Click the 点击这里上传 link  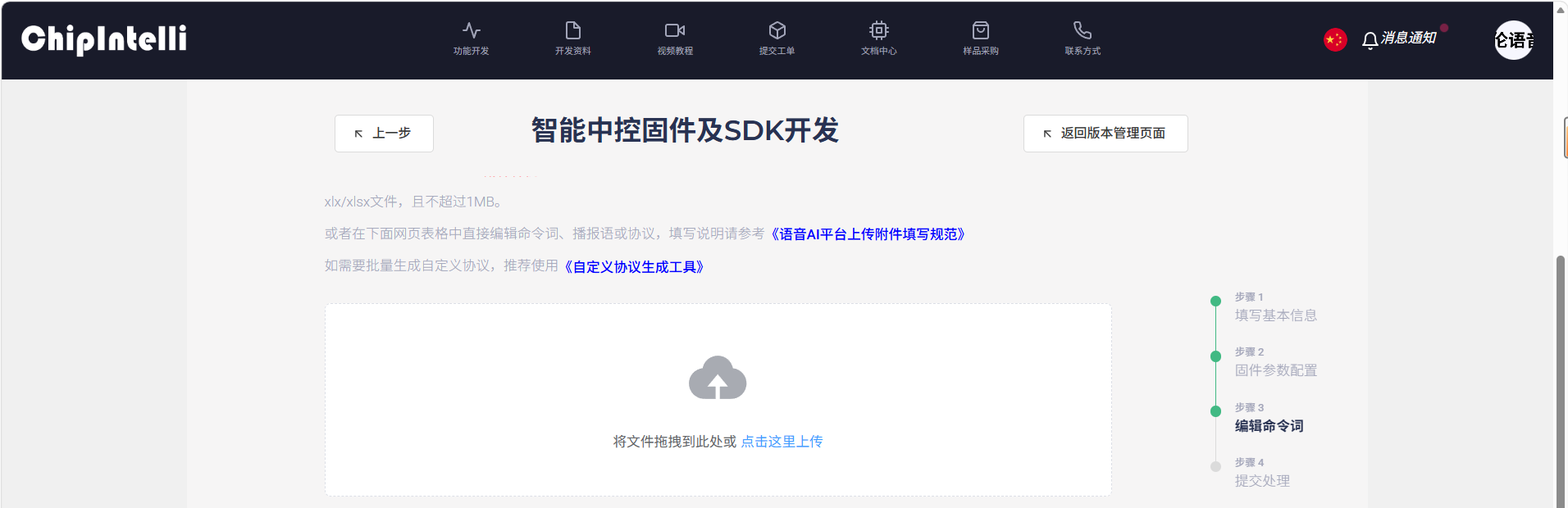coord(782,442)
